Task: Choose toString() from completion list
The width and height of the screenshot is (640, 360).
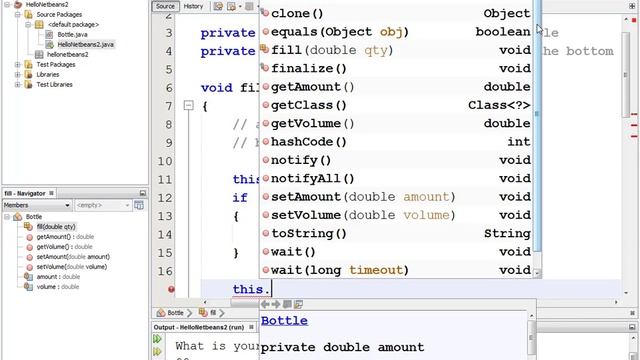Action: (396, 233)
